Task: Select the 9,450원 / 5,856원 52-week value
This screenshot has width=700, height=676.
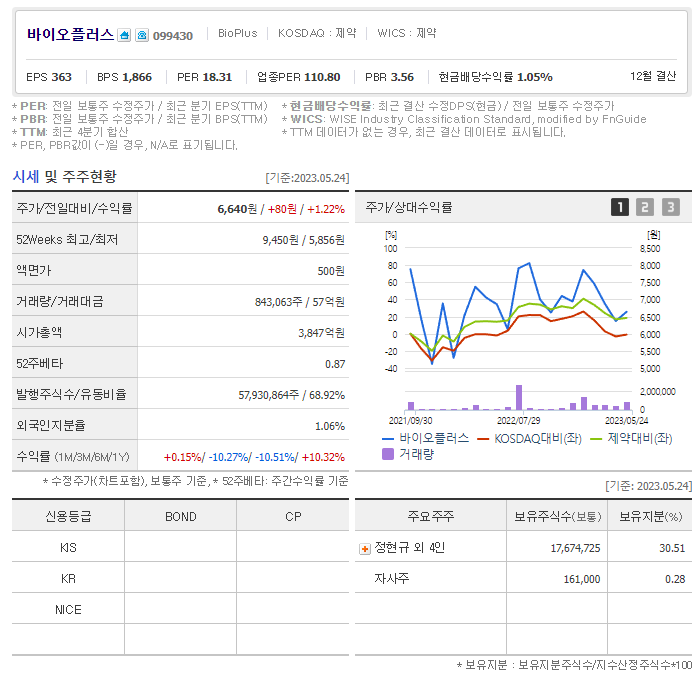Action: coord(304,240)
